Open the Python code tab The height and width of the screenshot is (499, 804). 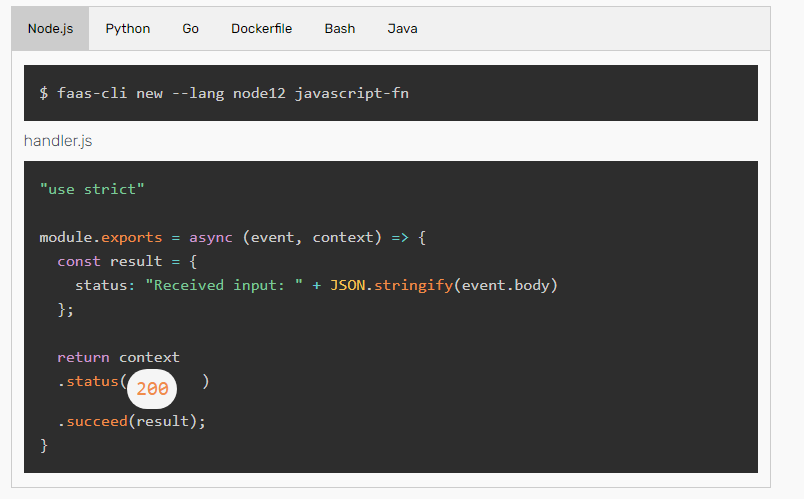click(x=128, y=29)
